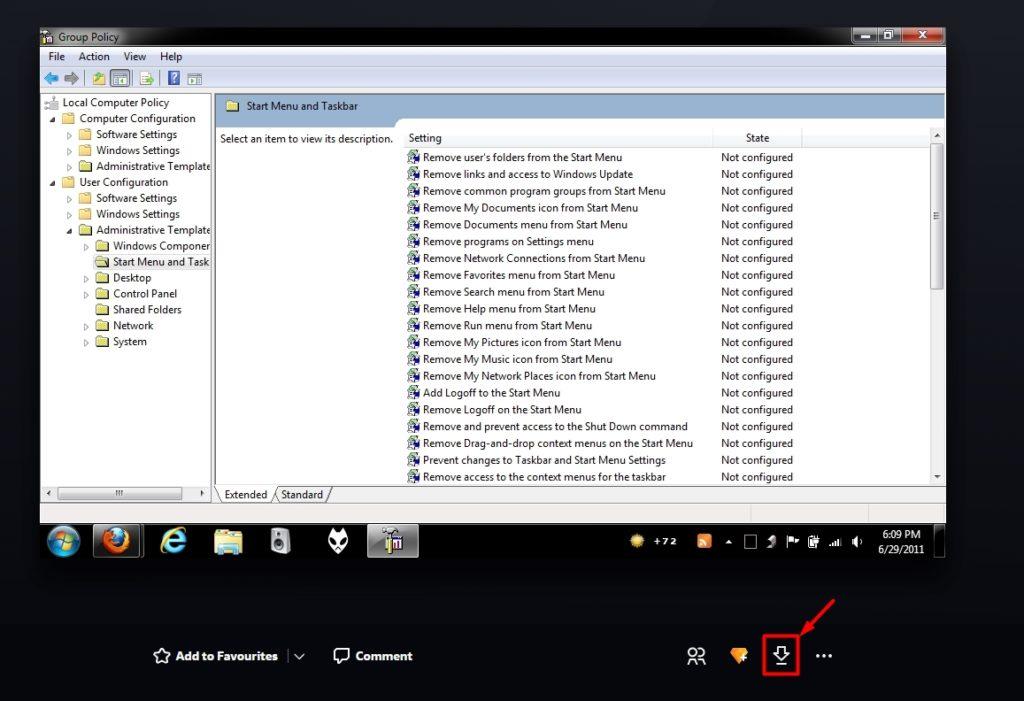Expand the Control Panel tree node

(x=86, y=295)
